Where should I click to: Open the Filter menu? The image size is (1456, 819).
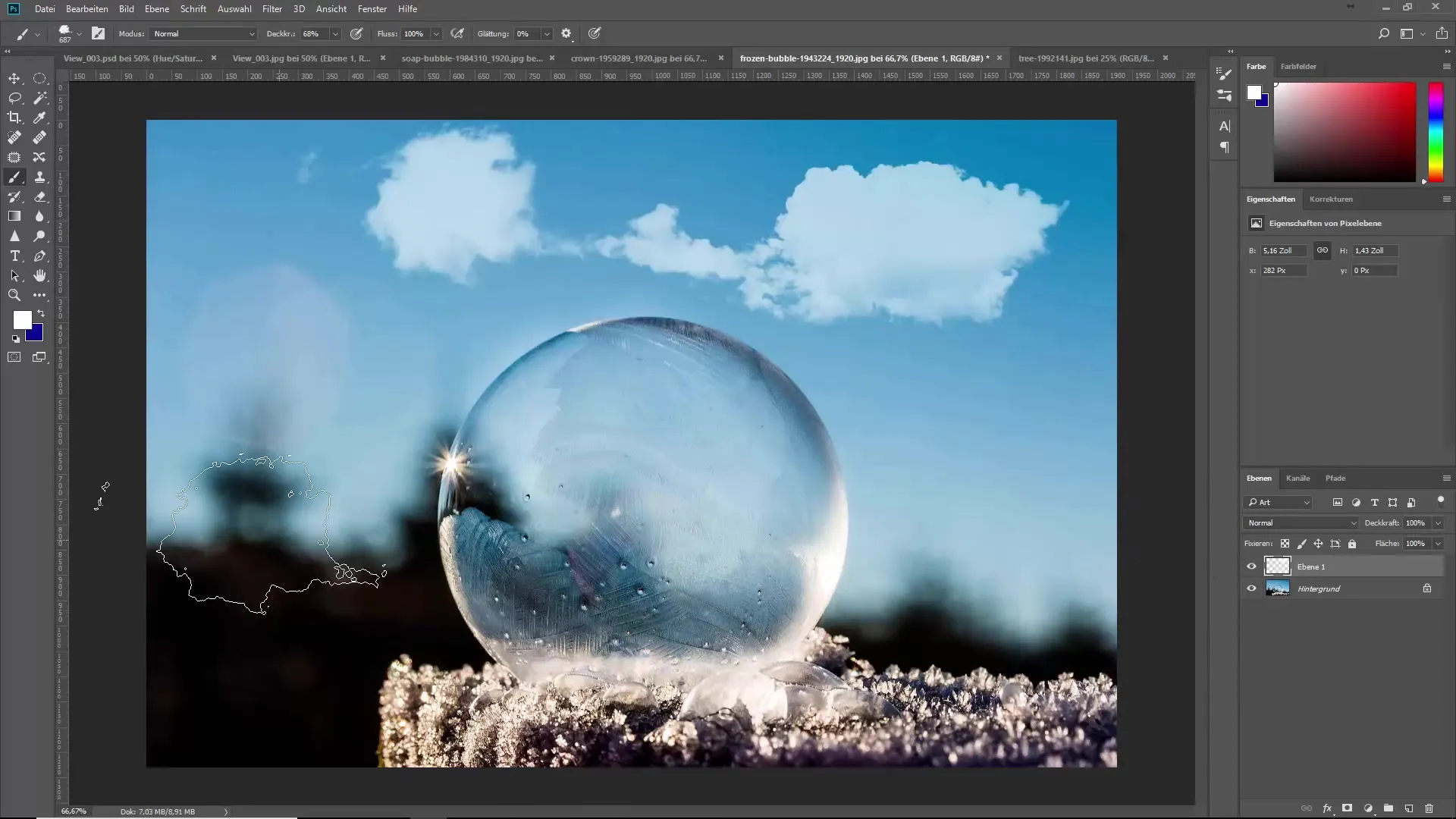pyautogui.click(x=272, y=9)
